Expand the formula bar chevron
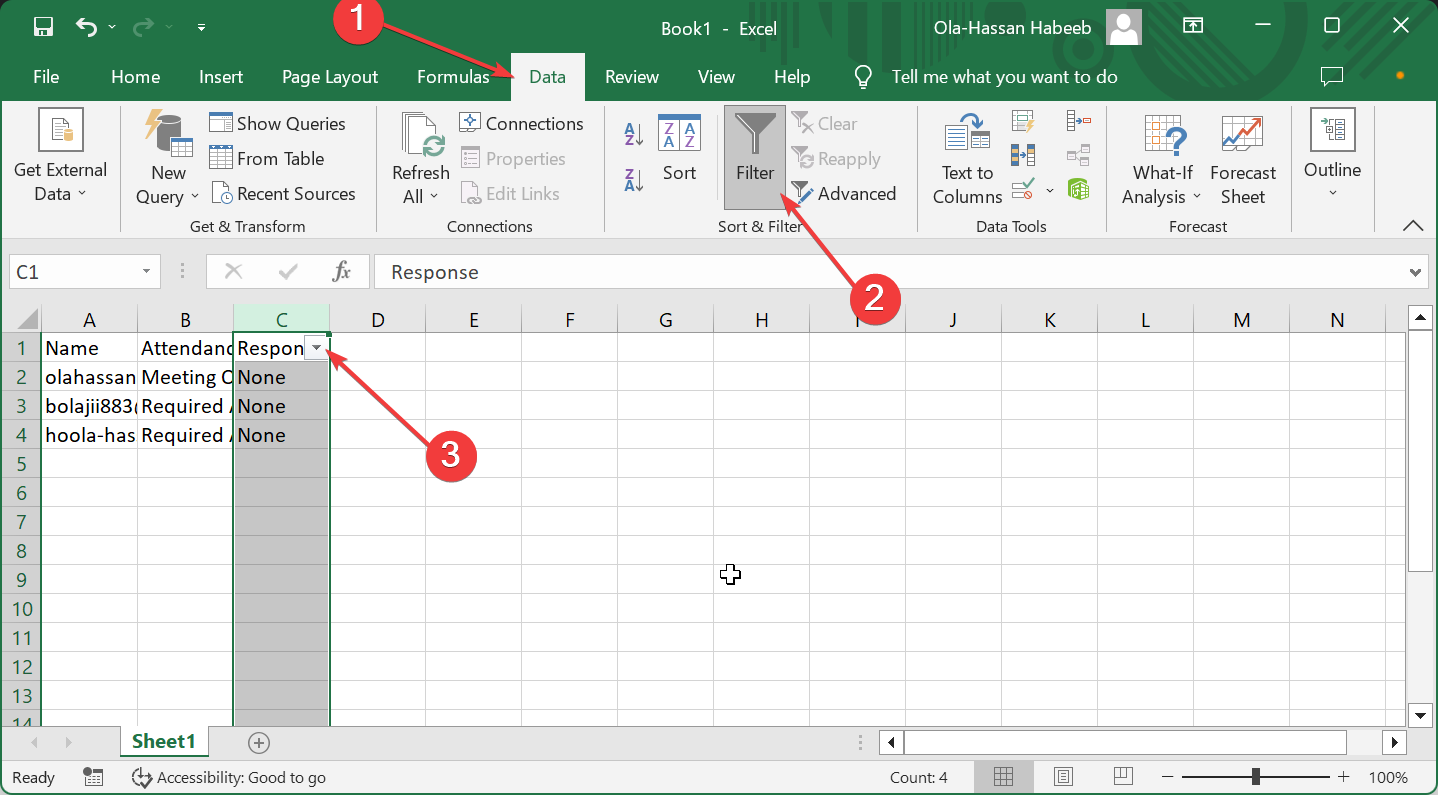The height and width of the screenshot is (795, 1438). pyautogui.click(x=1415, y=272)
